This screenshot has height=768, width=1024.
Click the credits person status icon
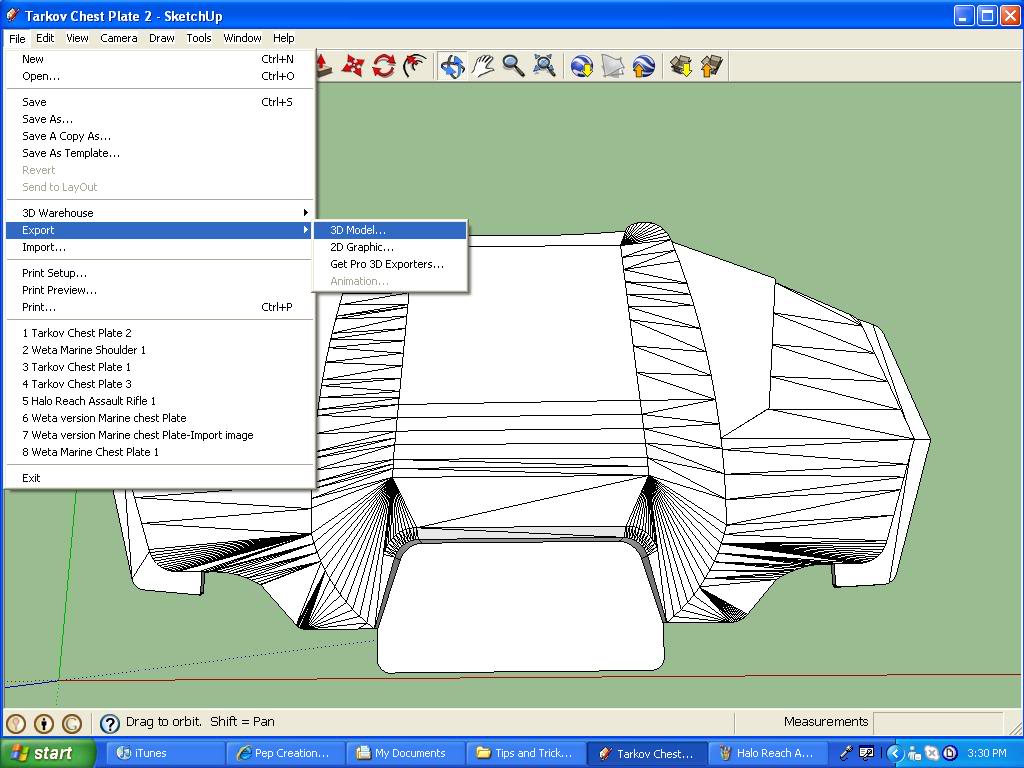click(x=44, y=723)
